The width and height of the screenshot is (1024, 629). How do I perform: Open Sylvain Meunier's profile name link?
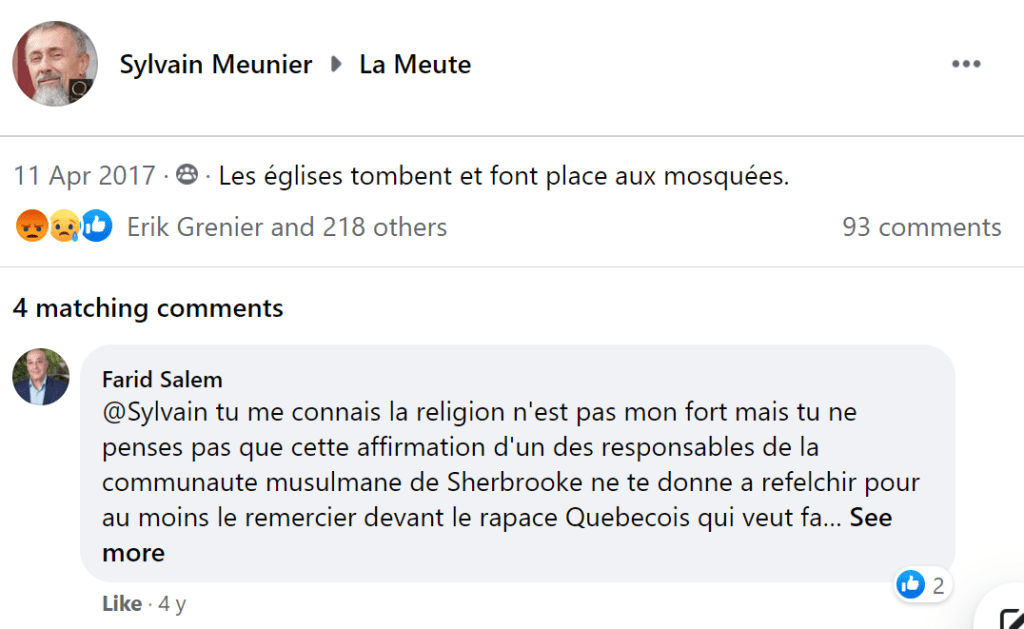[216, 65]
